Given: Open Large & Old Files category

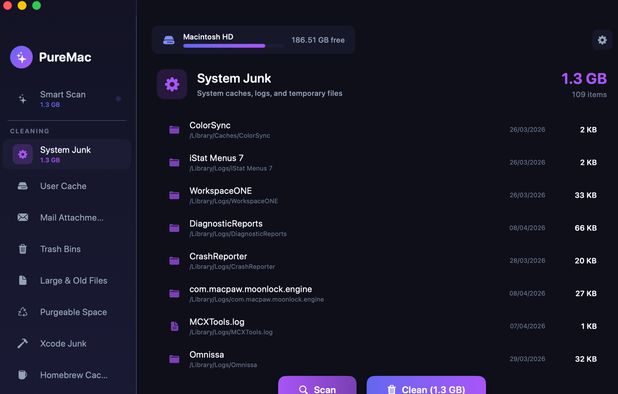Looking at the screenshot, I should [x=67, y=281].
